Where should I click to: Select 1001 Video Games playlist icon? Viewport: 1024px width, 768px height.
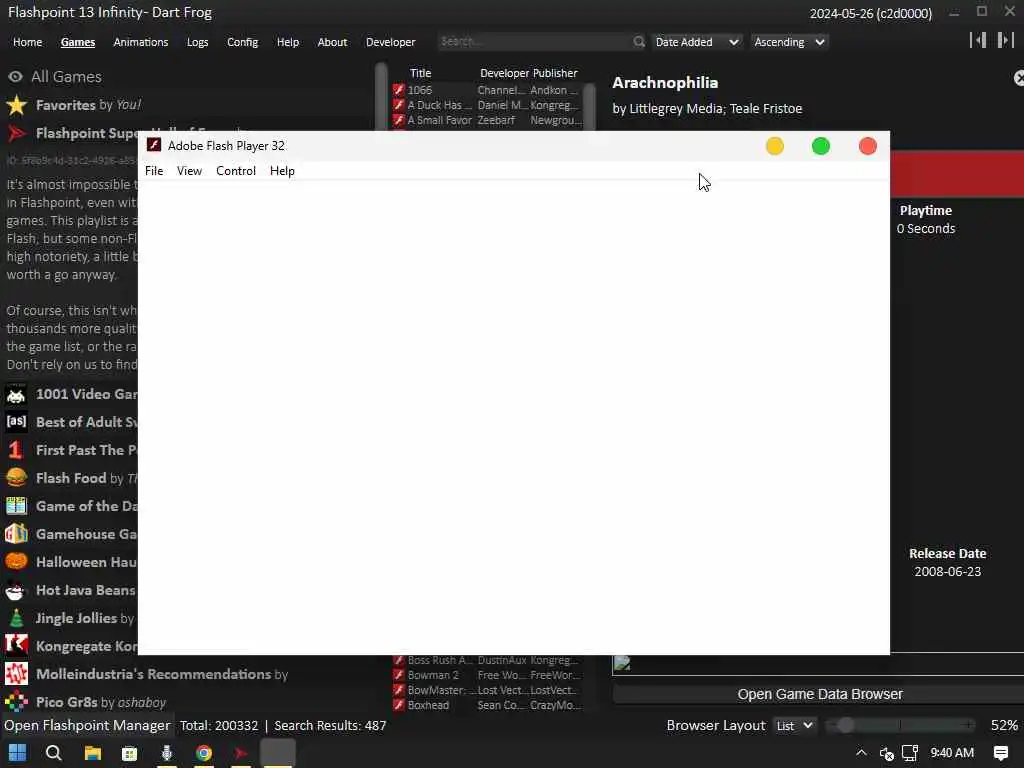(16, 394)
